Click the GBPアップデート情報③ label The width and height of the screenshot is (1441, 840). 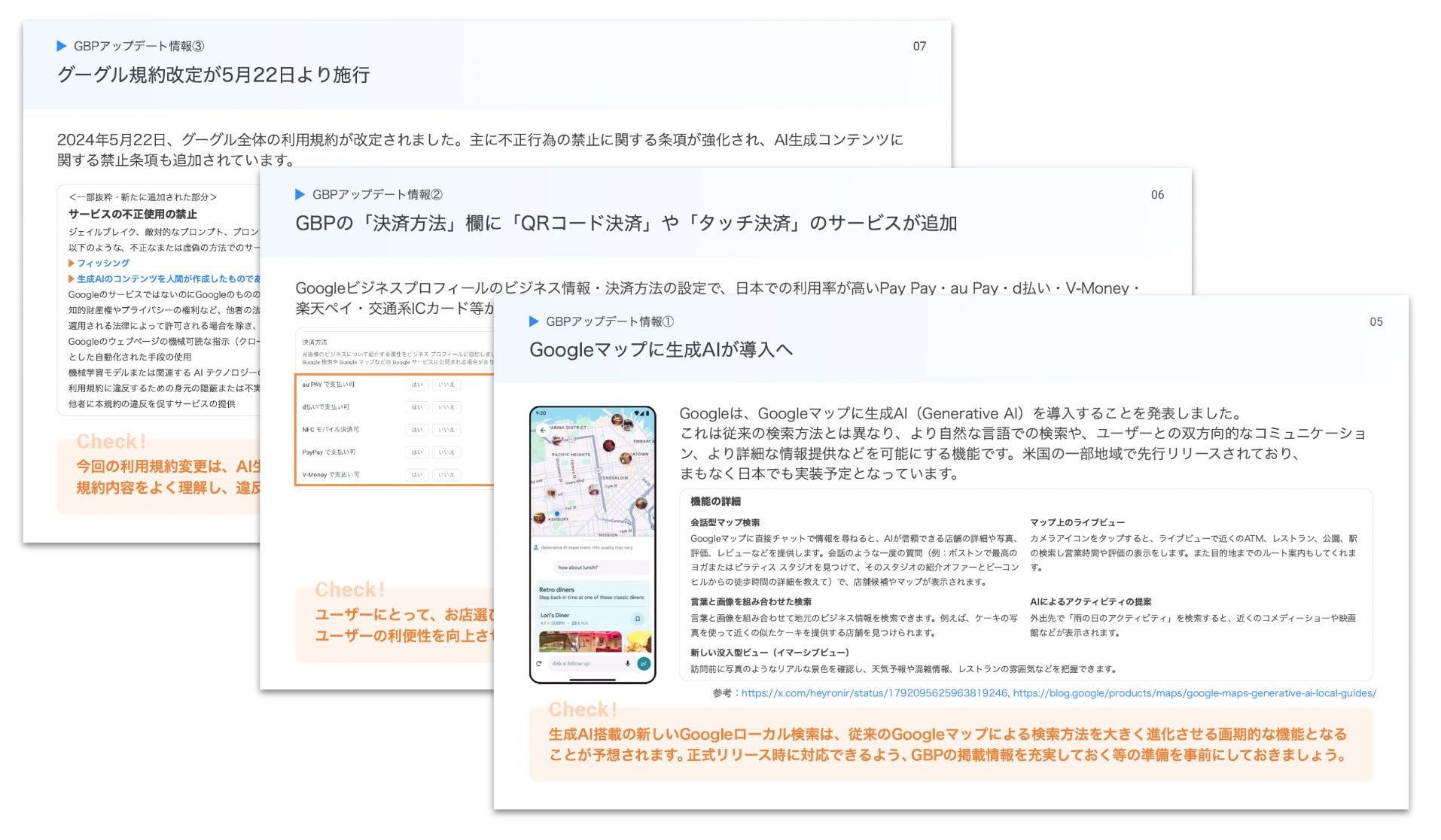click(139, 46)
